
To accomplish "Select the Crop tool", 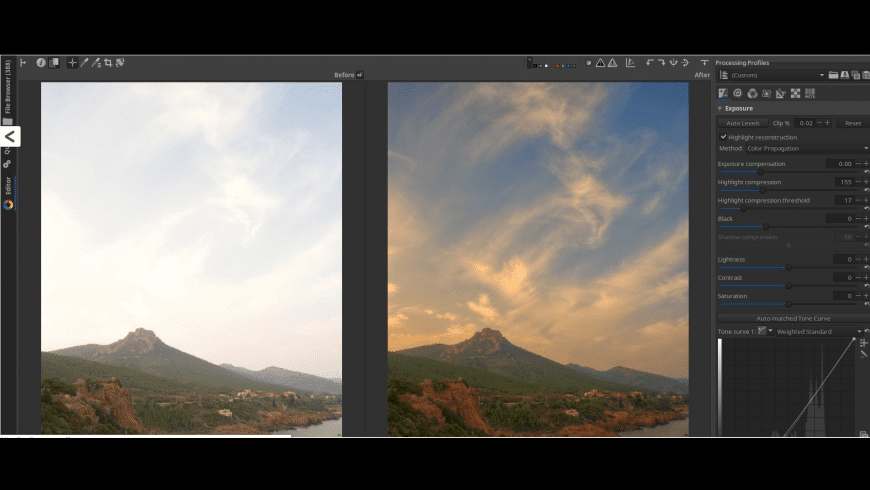I will point(108,63).
